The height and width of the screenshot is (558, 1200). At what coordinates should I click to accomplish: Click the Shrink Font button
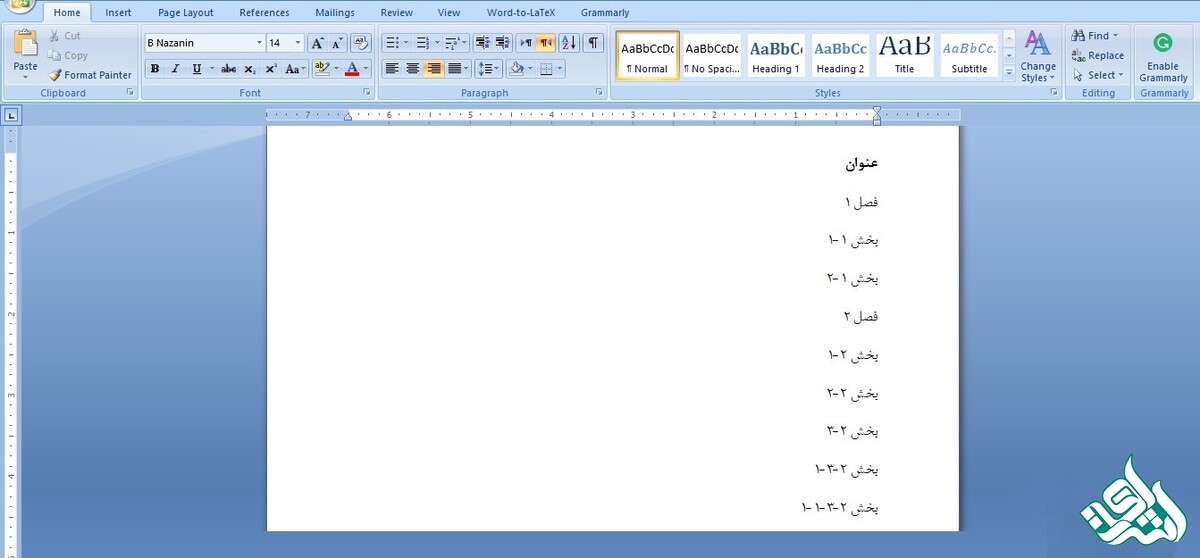pyautogui.click(x=337, y=43)
